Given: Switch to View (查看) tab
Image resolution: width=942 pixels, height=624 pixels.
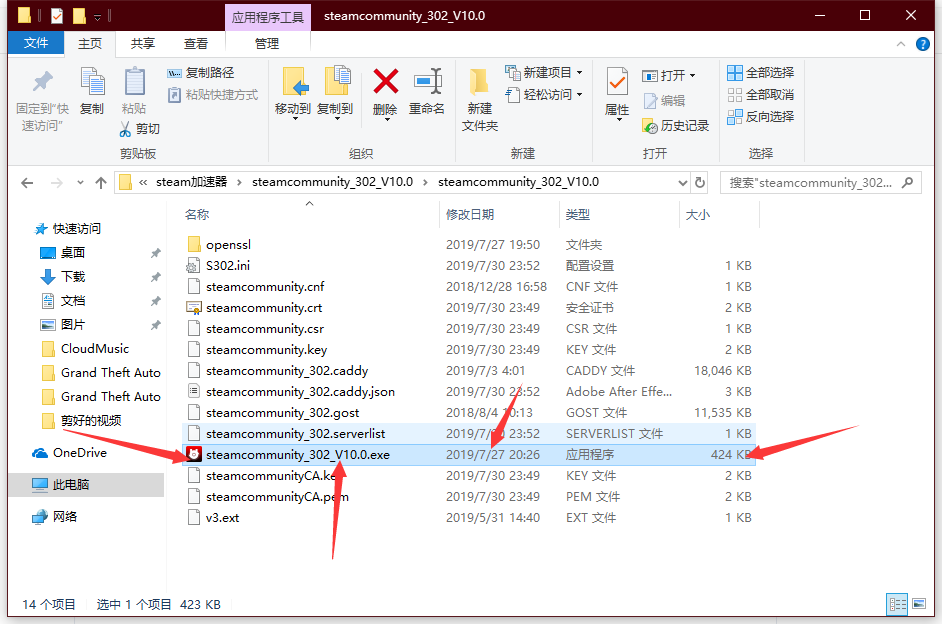Looking at the screenshot, I should click(196, 43).
